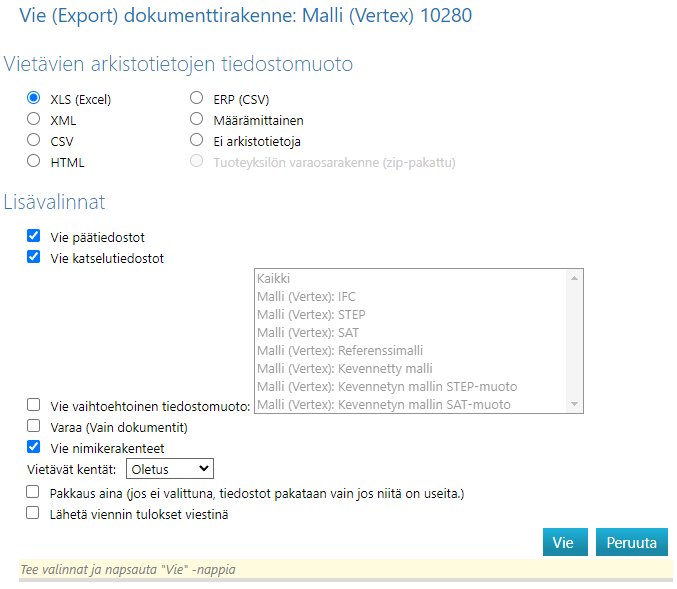The image size is (677, 589).
Task: Toggle Vie katselutiedostot checkbox
Action: [x=34, y=257]
